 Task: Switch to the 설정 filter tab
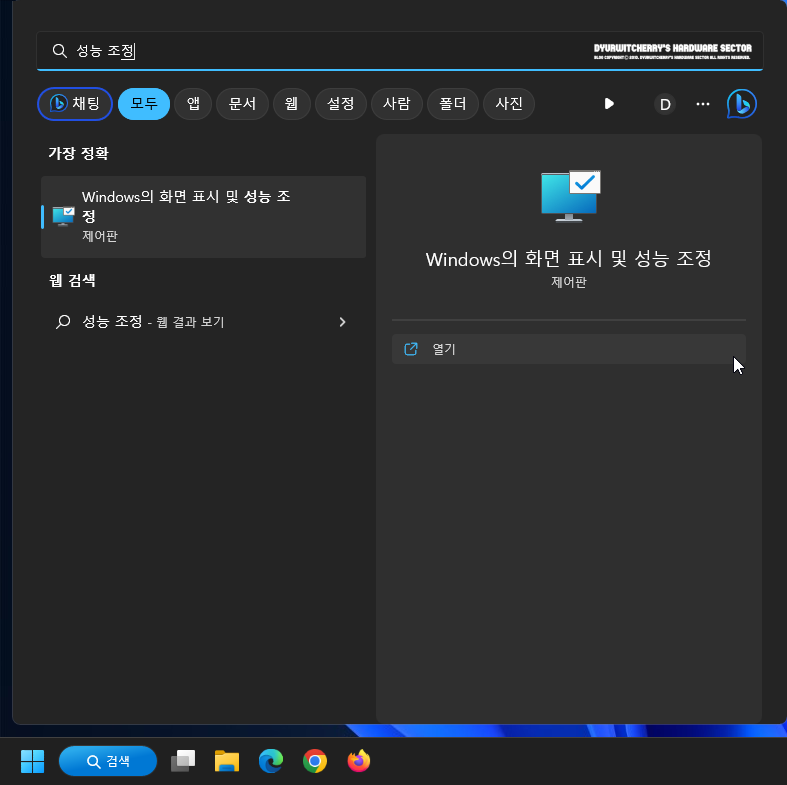(341, 104)
